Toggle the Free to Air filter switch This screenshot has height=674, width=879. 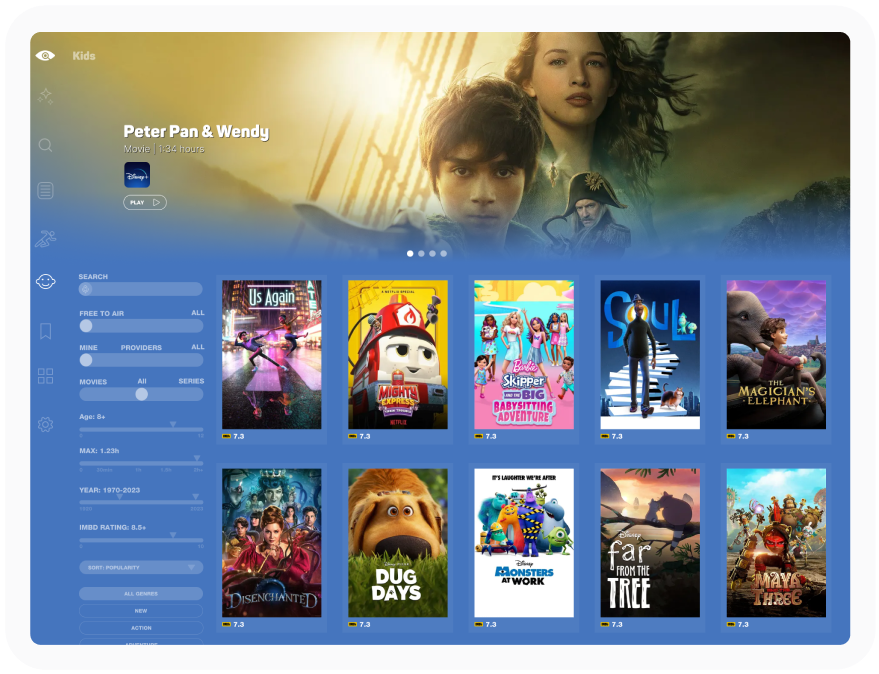tap(86, 325)
